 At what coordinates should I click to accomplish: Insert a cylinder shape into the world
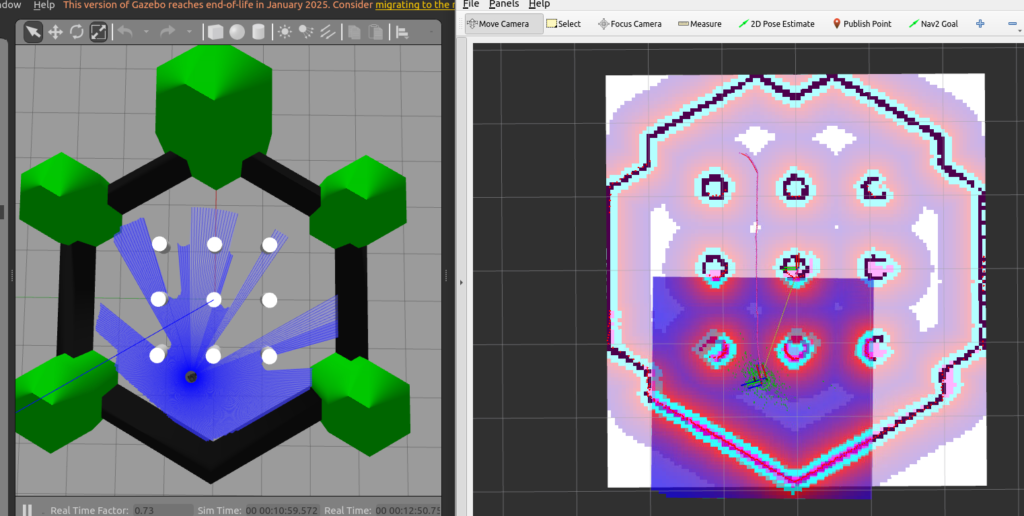tap(259, 32)
